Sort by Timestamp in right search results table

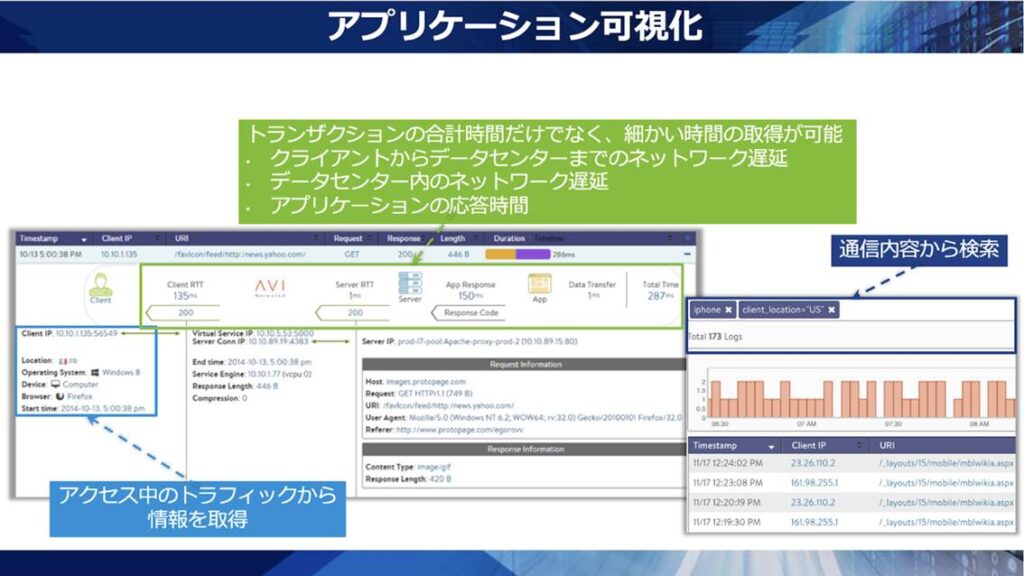point(732,445)
